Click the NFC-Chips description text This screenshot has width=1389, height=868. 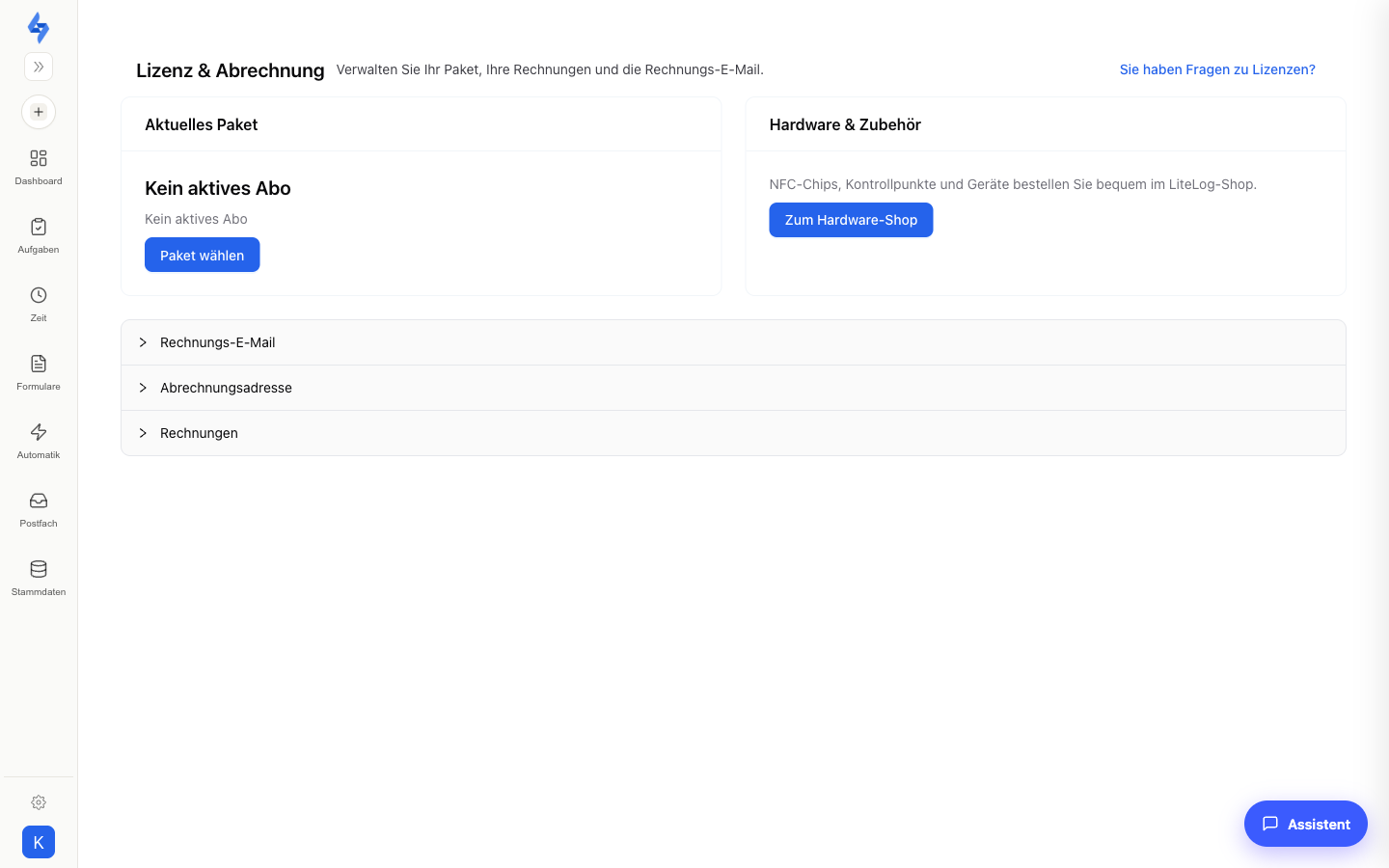[1013, 184]
